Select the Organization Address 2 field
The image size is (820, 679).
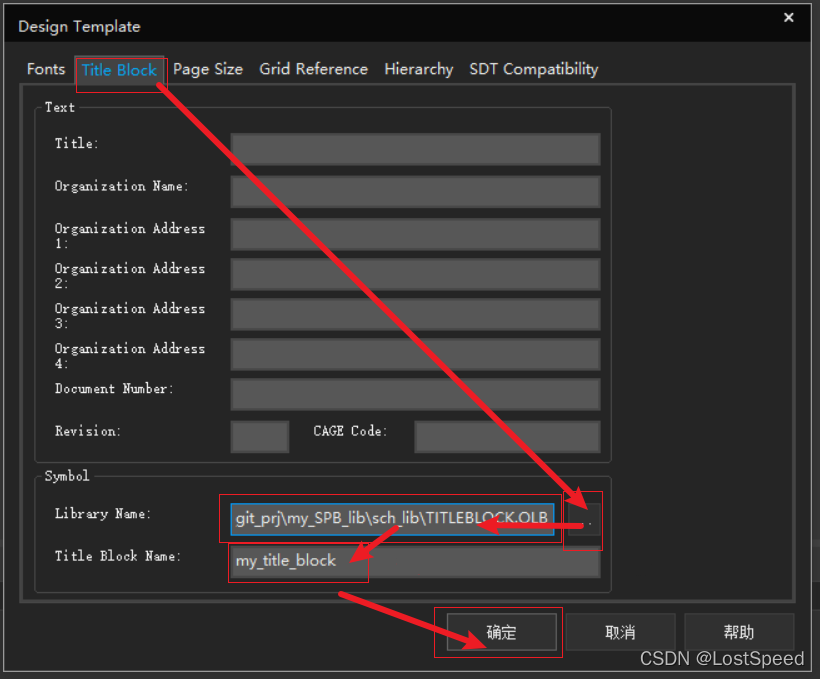click(x=415, y=274)
